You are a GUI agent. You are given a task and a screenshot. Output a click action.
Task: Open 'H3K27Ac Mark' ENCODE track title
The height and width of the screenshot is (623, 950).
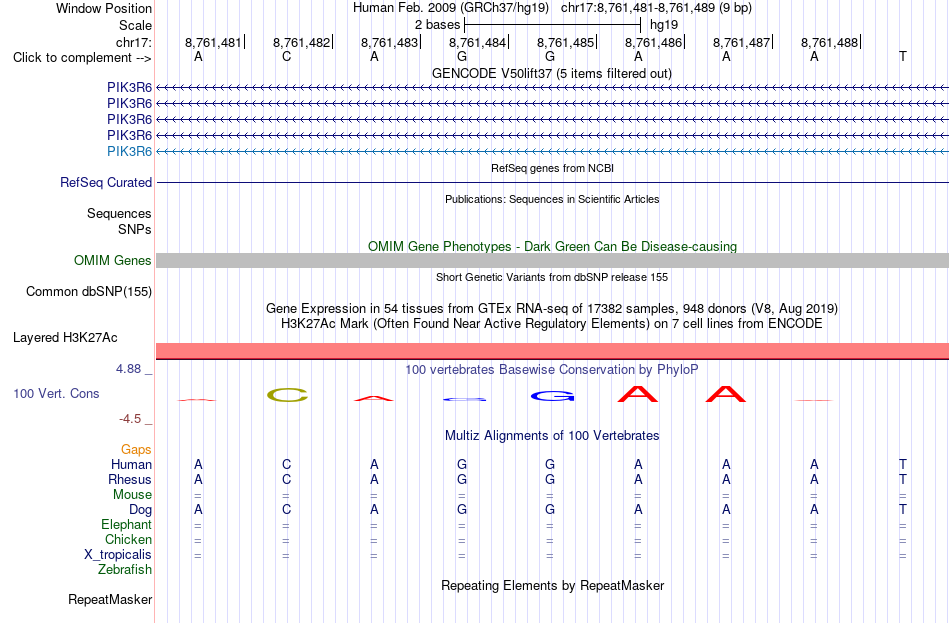pyautogui.click(x=552, y=324)
